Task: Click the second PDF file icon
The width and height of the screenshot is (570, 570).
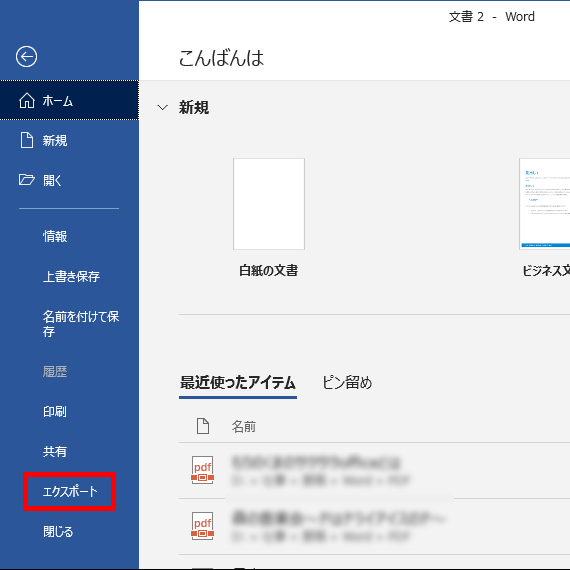Action: click(x=202, y=526)
